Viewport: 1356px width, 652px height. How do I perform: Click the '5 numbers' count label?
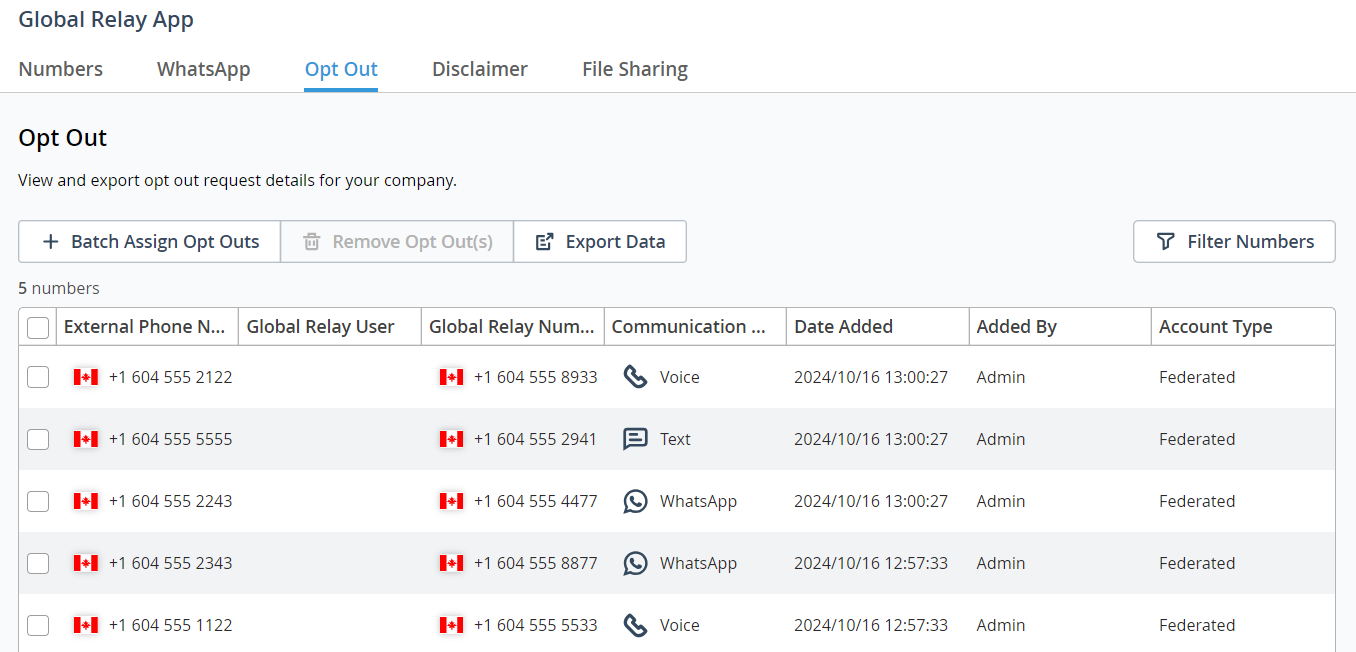coord(59,288)
